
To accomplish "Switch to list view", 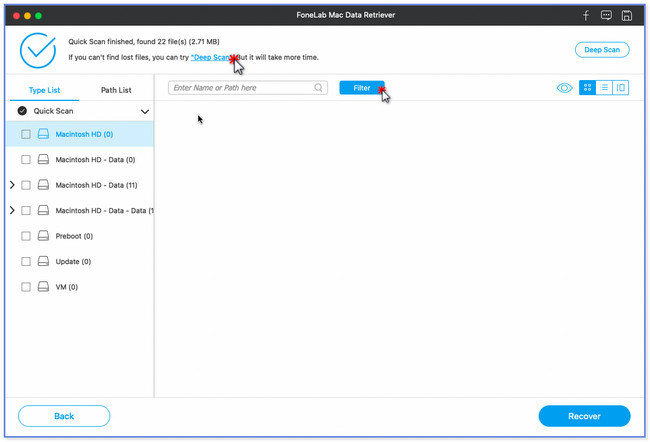I will pyautogui.click(x=604, y=87).
